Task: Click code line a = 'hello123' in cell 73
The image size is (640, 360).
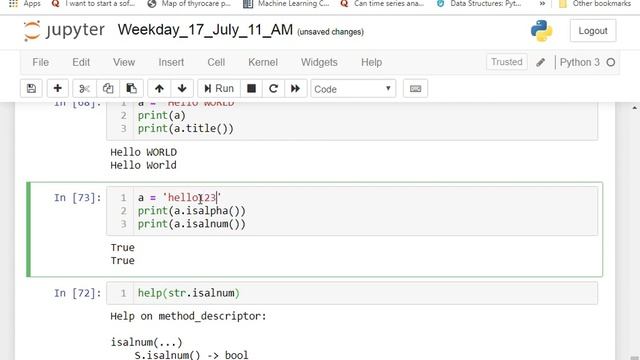Action: click(x=179, y=198)
